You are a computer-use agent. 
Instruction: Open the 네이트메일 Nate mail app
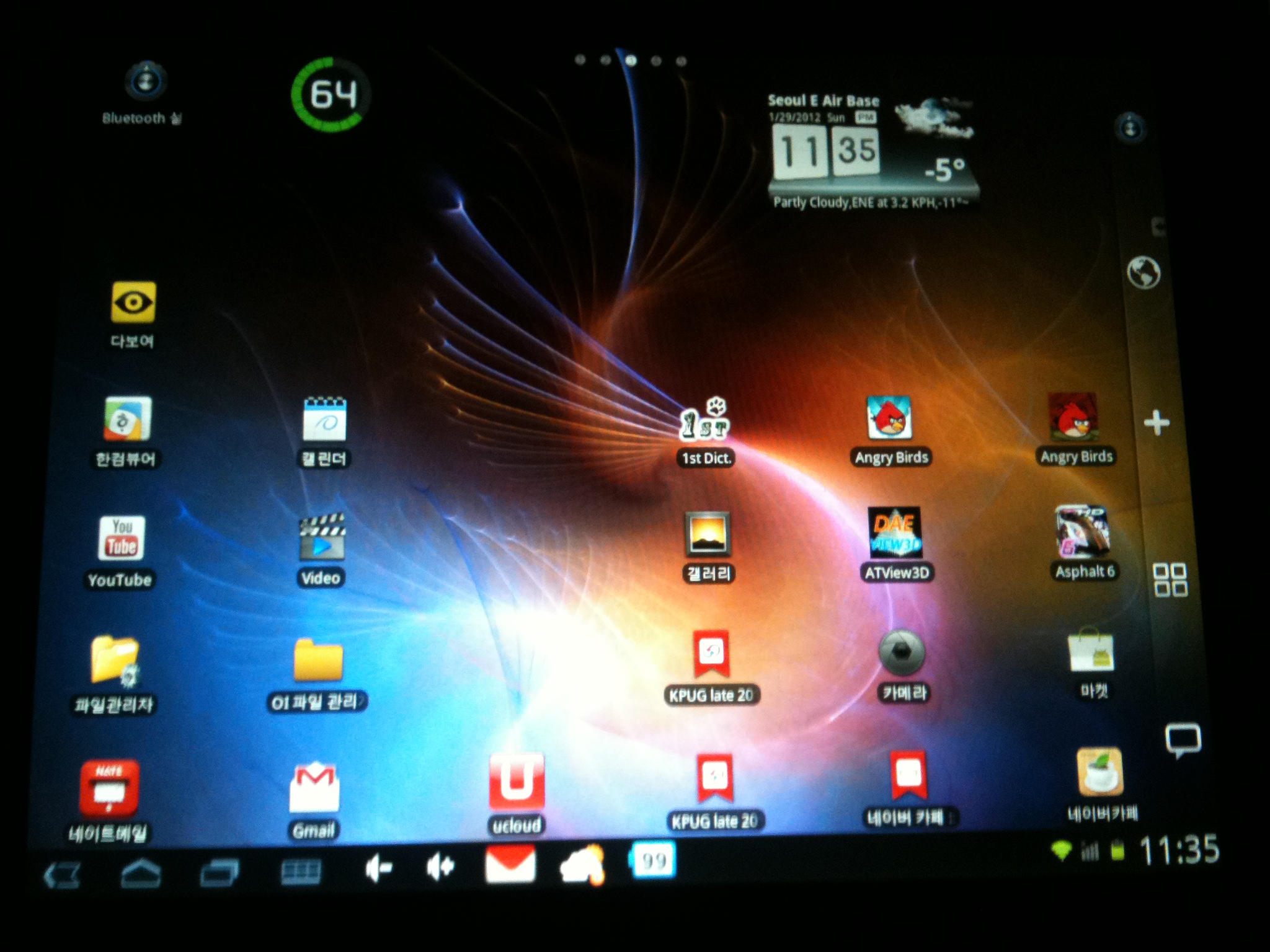click(x=109, y=787)
